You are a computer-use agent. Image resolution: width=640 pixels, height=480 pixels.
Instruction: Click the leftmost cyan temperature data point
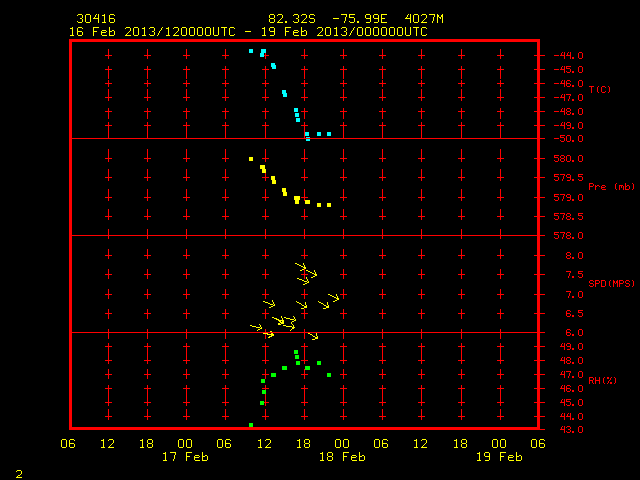(x=251, y=51)
